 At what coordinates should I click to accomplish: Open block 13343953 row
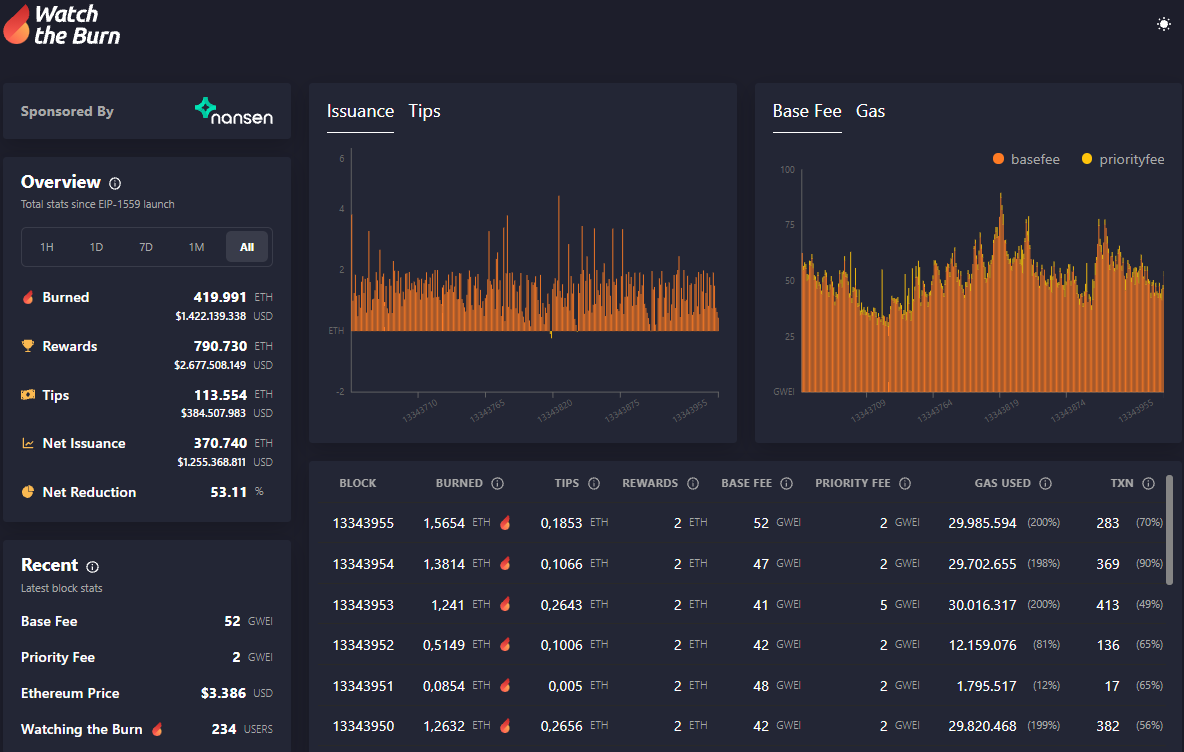744,605
